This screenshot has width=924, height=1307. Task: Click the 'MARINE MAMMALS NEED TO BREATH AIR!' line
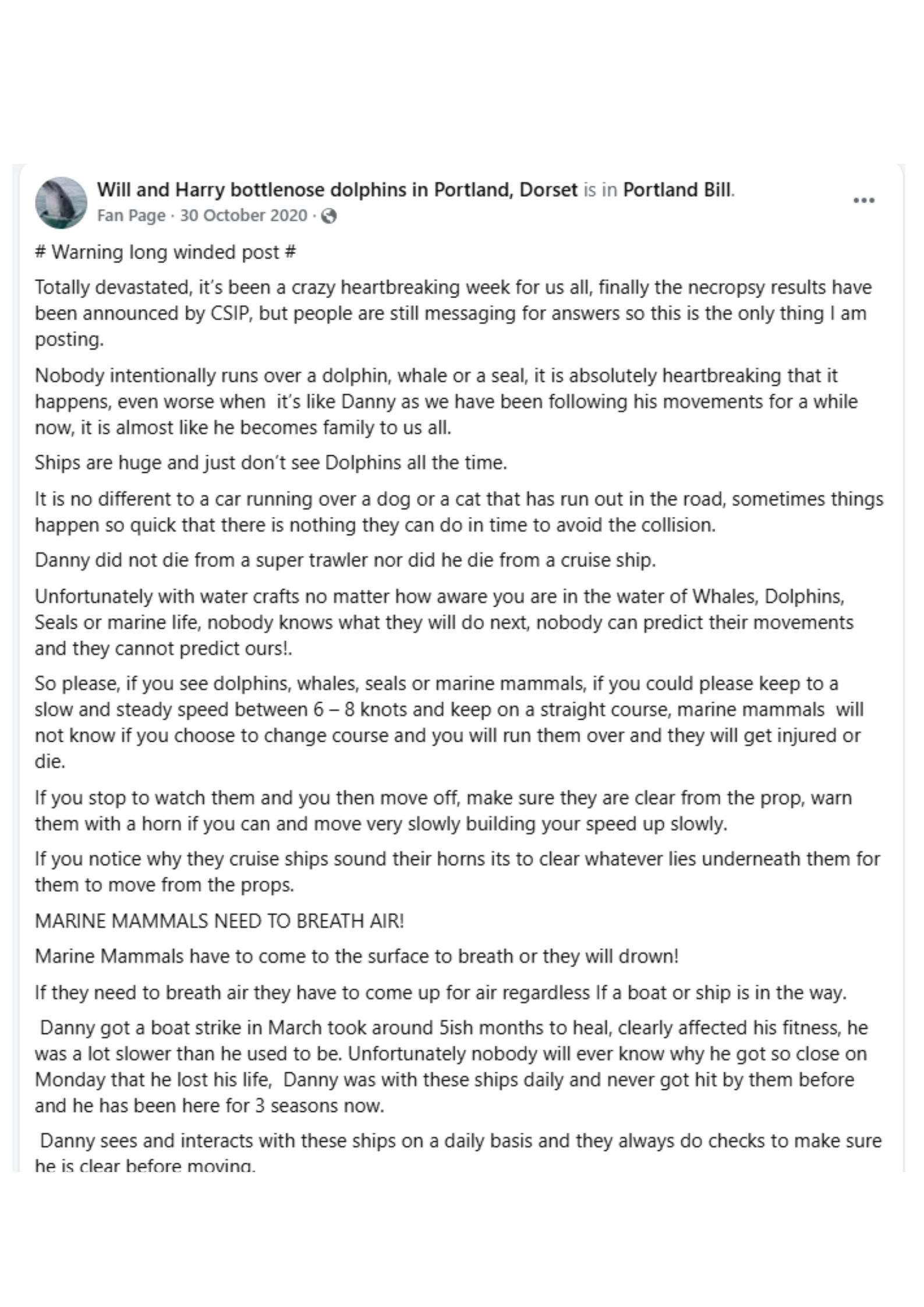click(x=220, y=921)
